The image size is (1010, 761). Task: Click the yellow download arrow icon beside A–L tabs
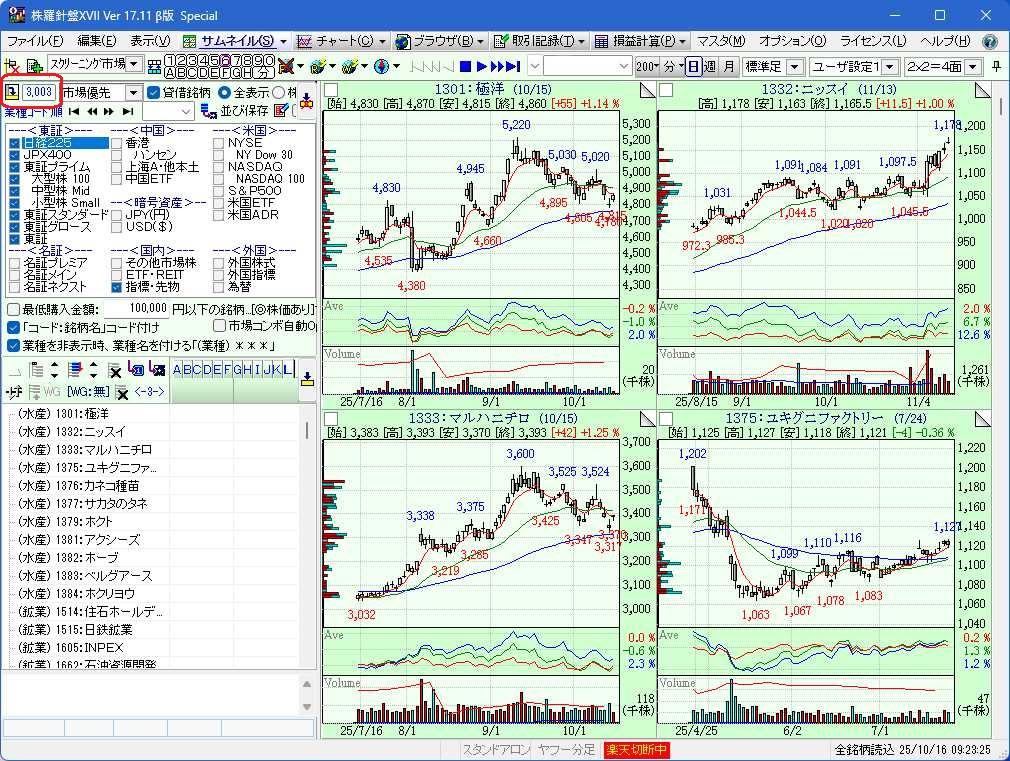pyautogui.click(x=307, y=377)
